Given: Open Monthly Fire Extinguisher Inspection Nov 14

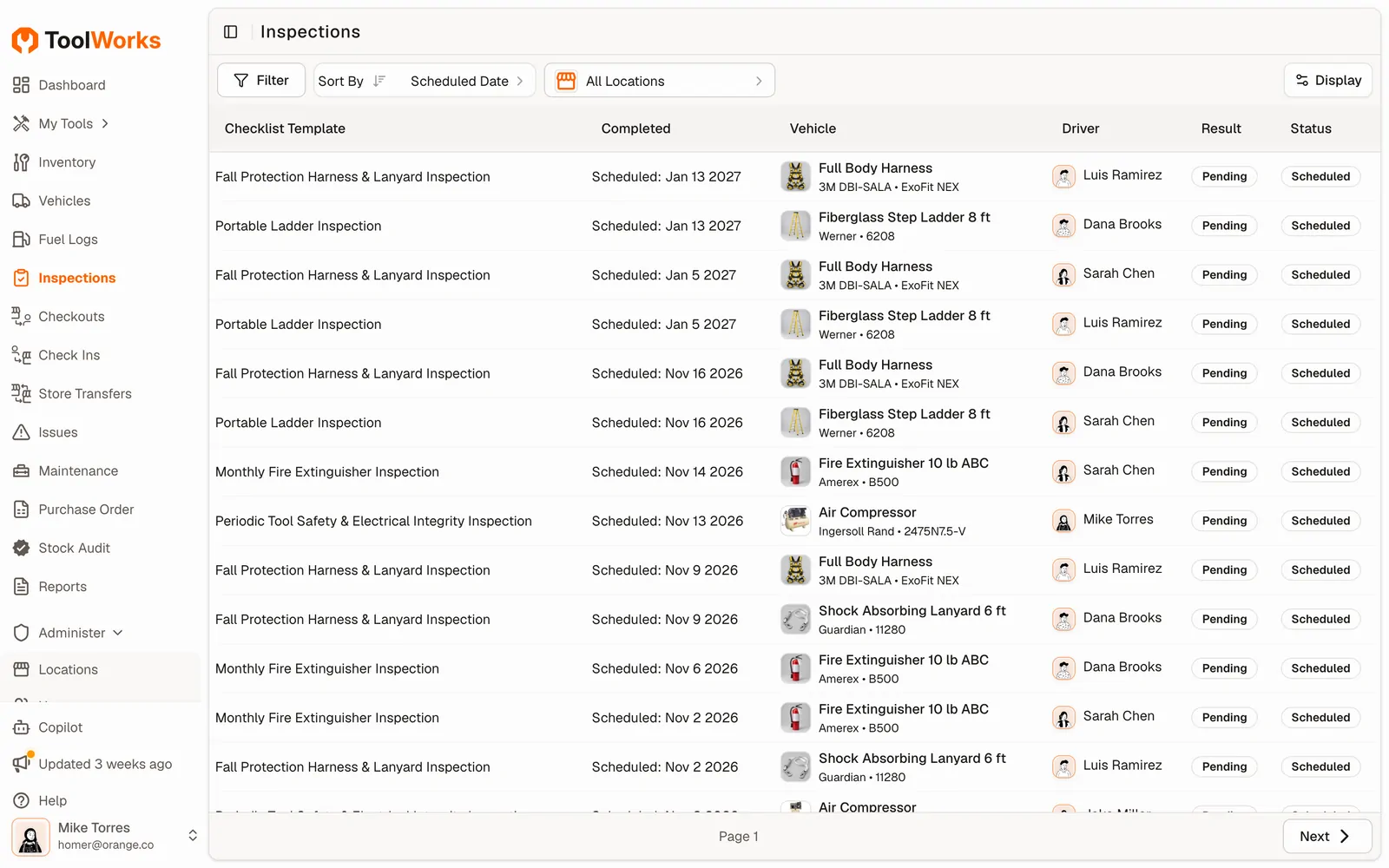Looking at the screenshot, I should (327, 472).
